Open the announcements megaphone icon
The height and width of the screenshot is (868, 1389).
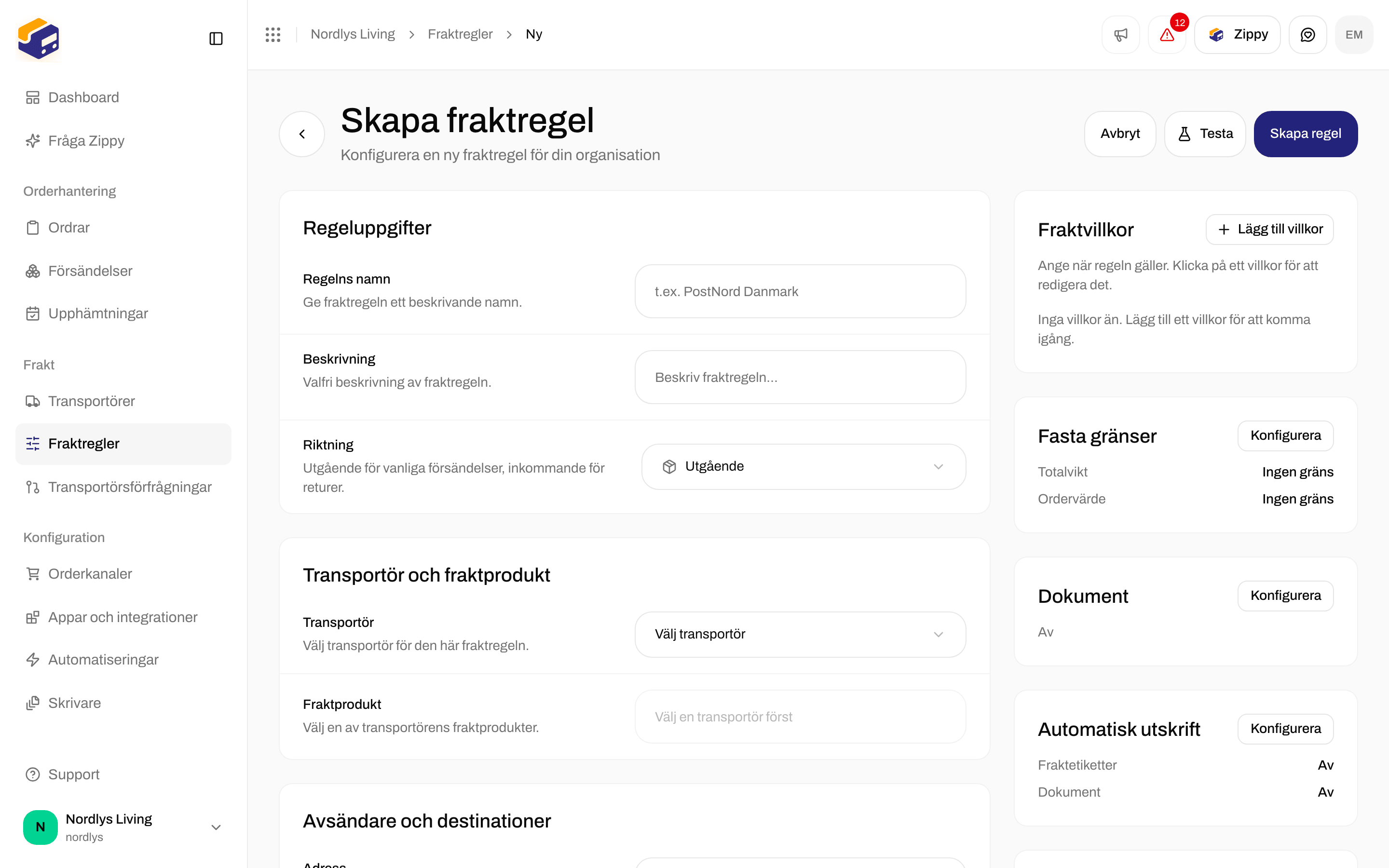click(1120, 34)
